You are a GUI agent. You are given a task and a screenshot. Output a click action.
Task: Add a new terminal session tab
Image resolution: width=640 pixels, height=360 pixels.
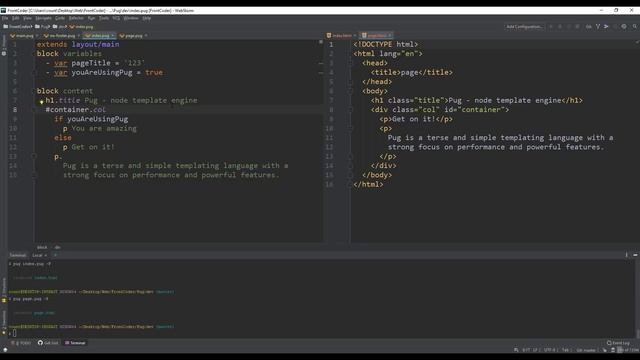55,256
